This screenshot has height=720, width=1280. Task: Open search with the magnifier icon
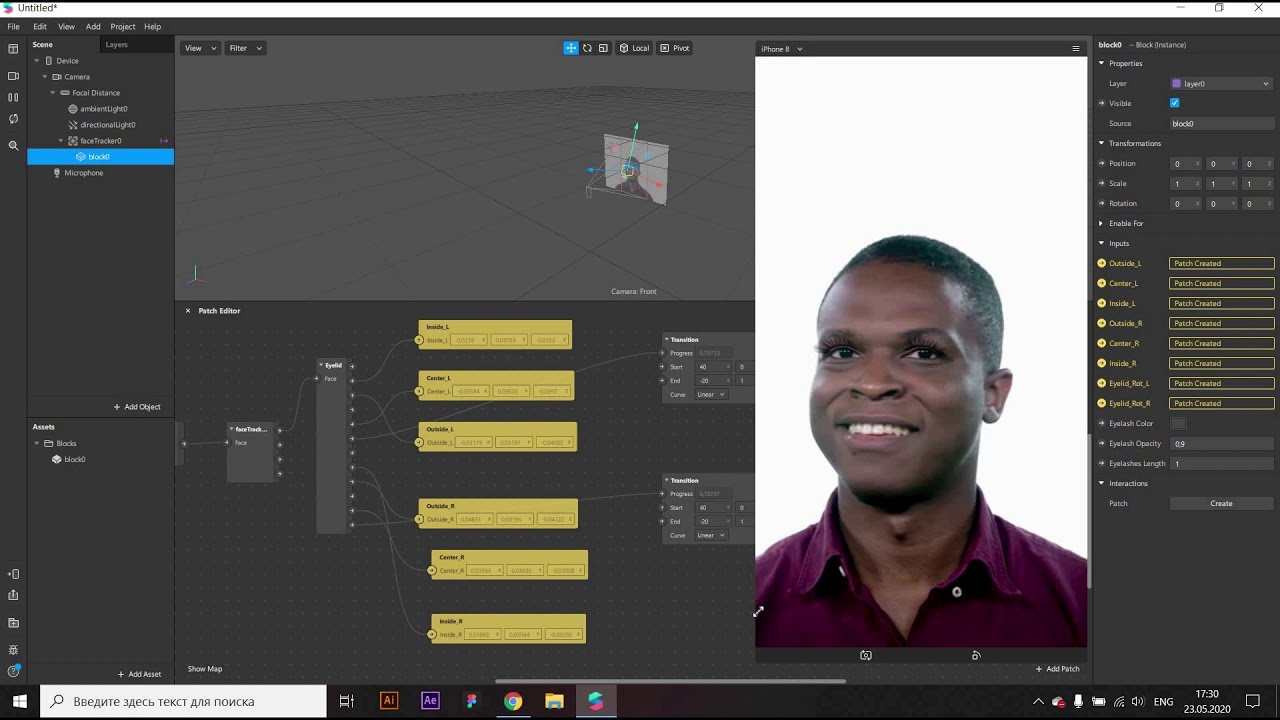(x=13, y=146)
